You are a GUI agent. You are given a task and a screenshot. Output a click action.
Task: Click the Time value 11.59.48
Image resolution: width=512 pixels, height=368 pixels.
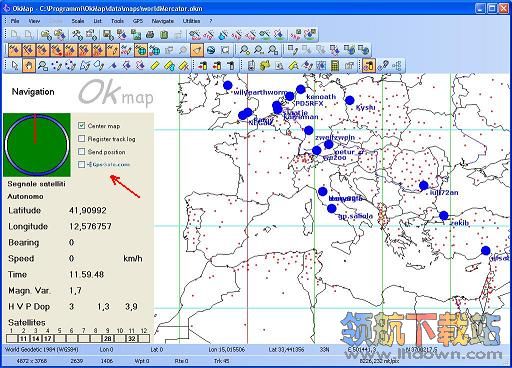86,274
